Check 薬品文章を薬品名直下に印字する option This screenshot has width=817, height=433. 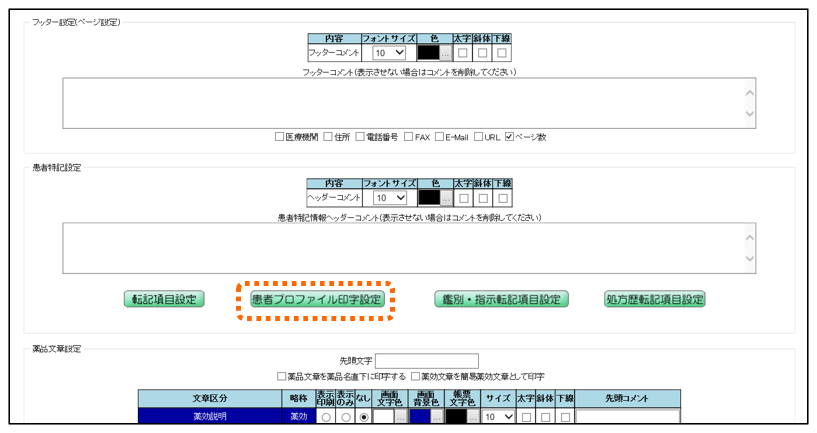tap(282, 376)
